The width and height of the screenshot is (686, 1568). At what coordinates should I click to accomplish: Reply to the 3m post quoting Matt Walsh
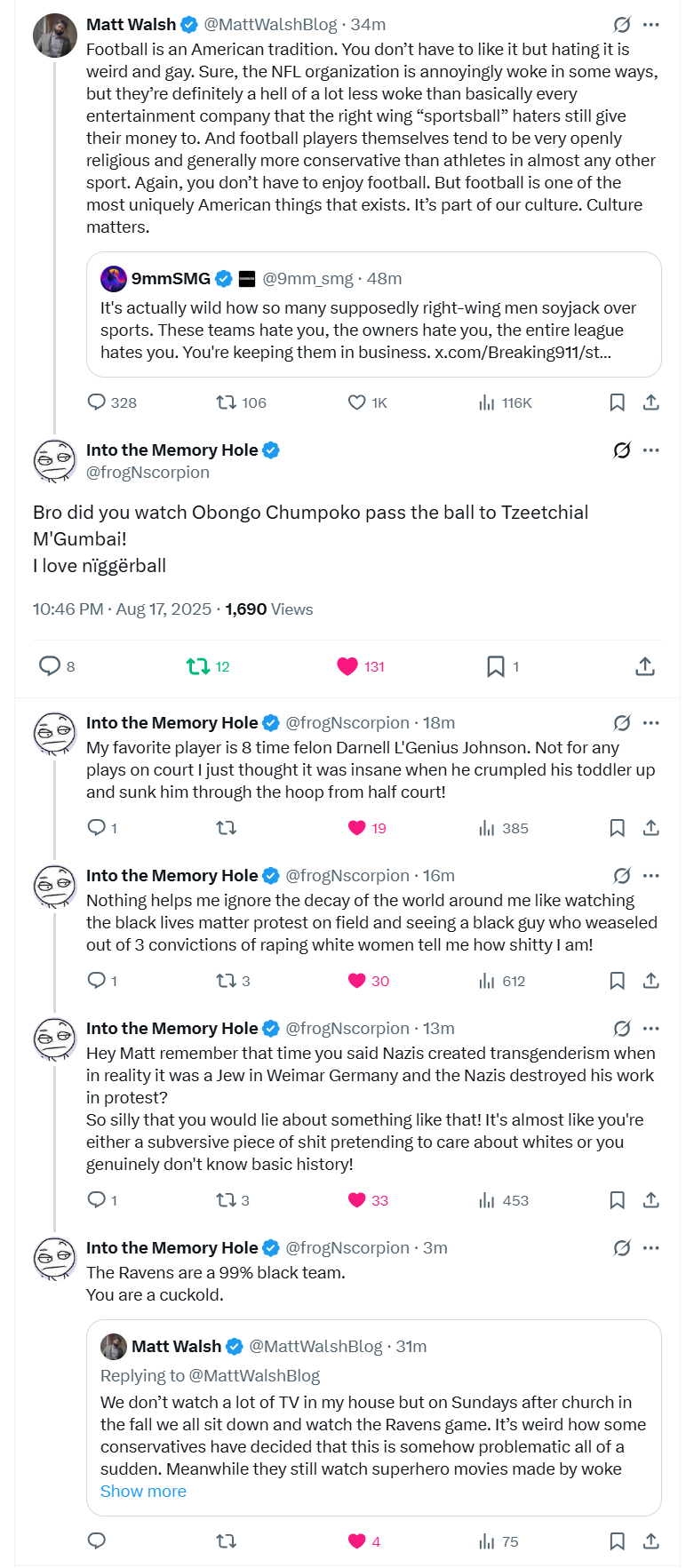97,1540
